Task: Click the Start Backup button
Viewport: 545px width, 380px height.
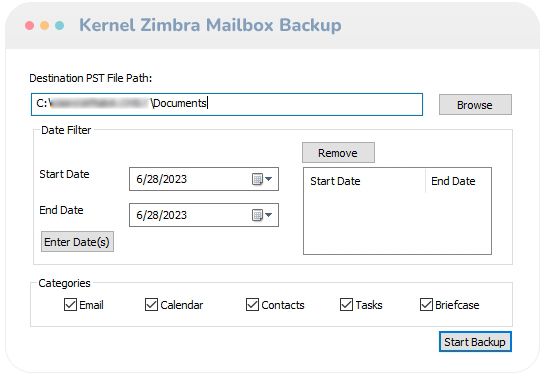Action: click(x=475, y=342)
